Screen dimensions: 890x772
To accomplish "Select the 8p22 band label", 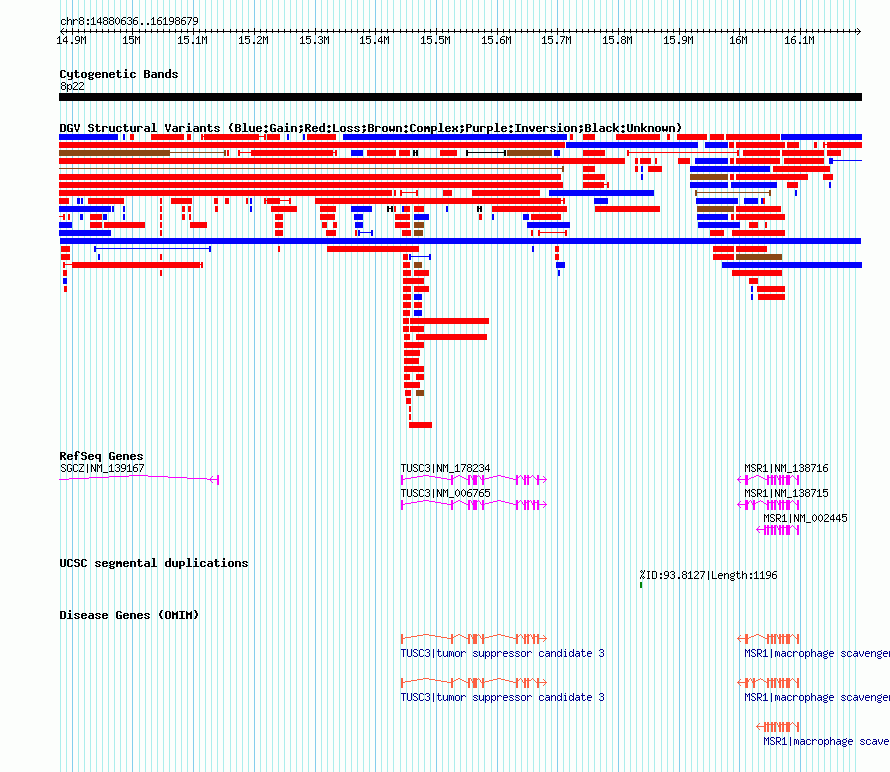I will (x=72, y=86).
